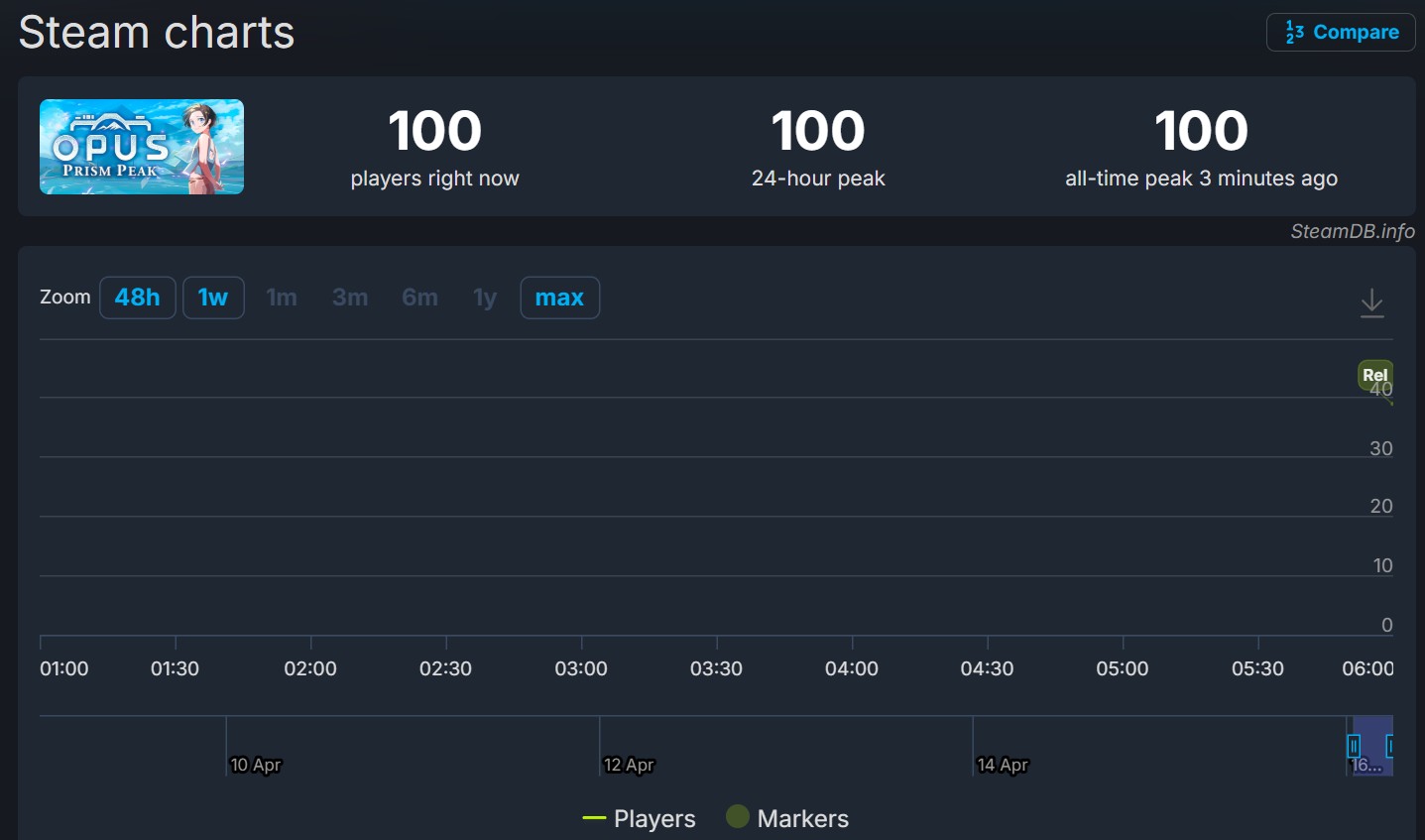Viewport: 1425px width, 840px height.
Task: Click the Steam charts heading
Action: pos(157,33)
